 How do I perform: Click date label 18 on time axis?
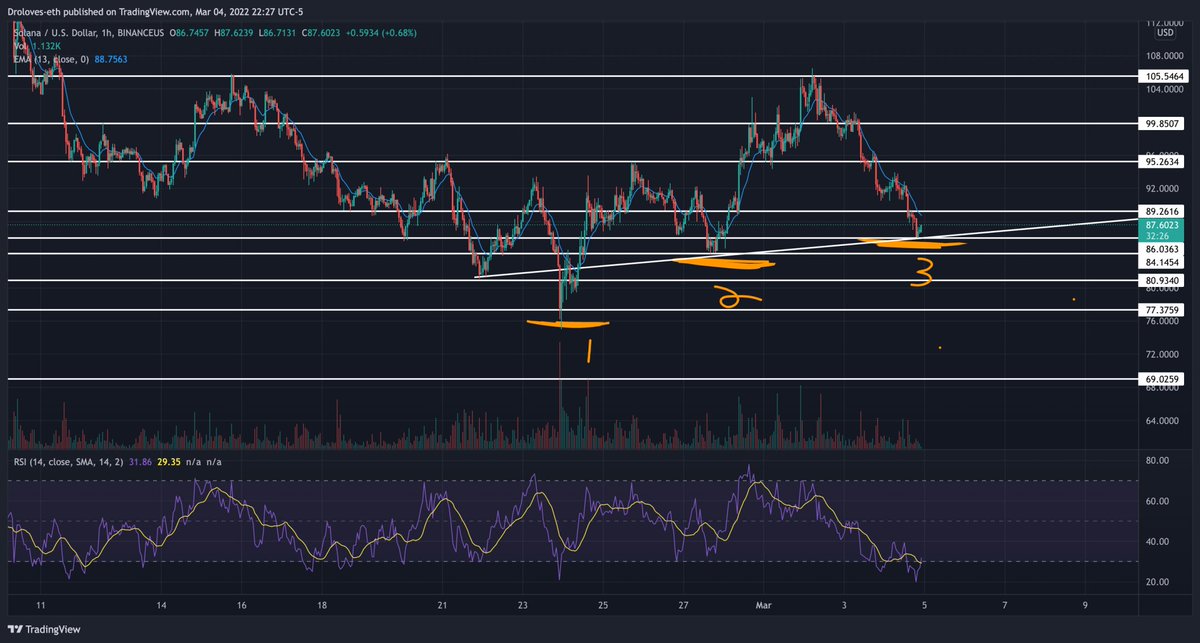[322, 606]
